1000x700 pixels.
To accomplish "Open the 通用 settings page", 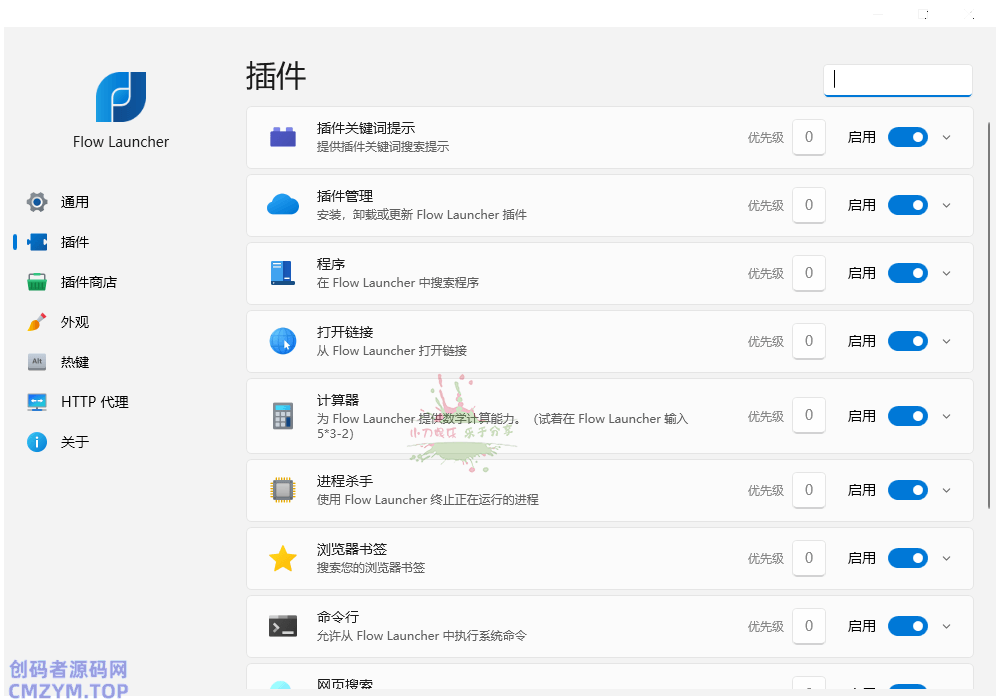I will coord(74,202).
